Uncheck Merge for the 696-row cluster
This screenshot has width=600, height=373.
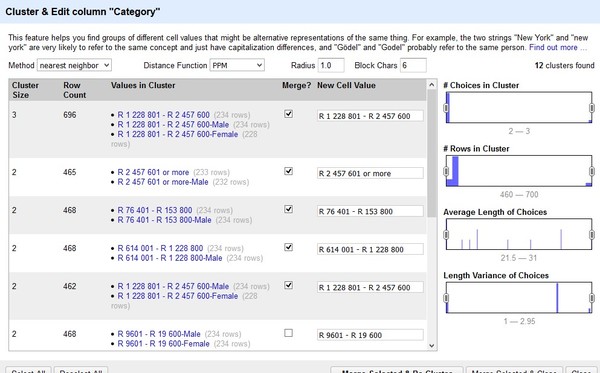pyautogui.click(x=289, y=114)
